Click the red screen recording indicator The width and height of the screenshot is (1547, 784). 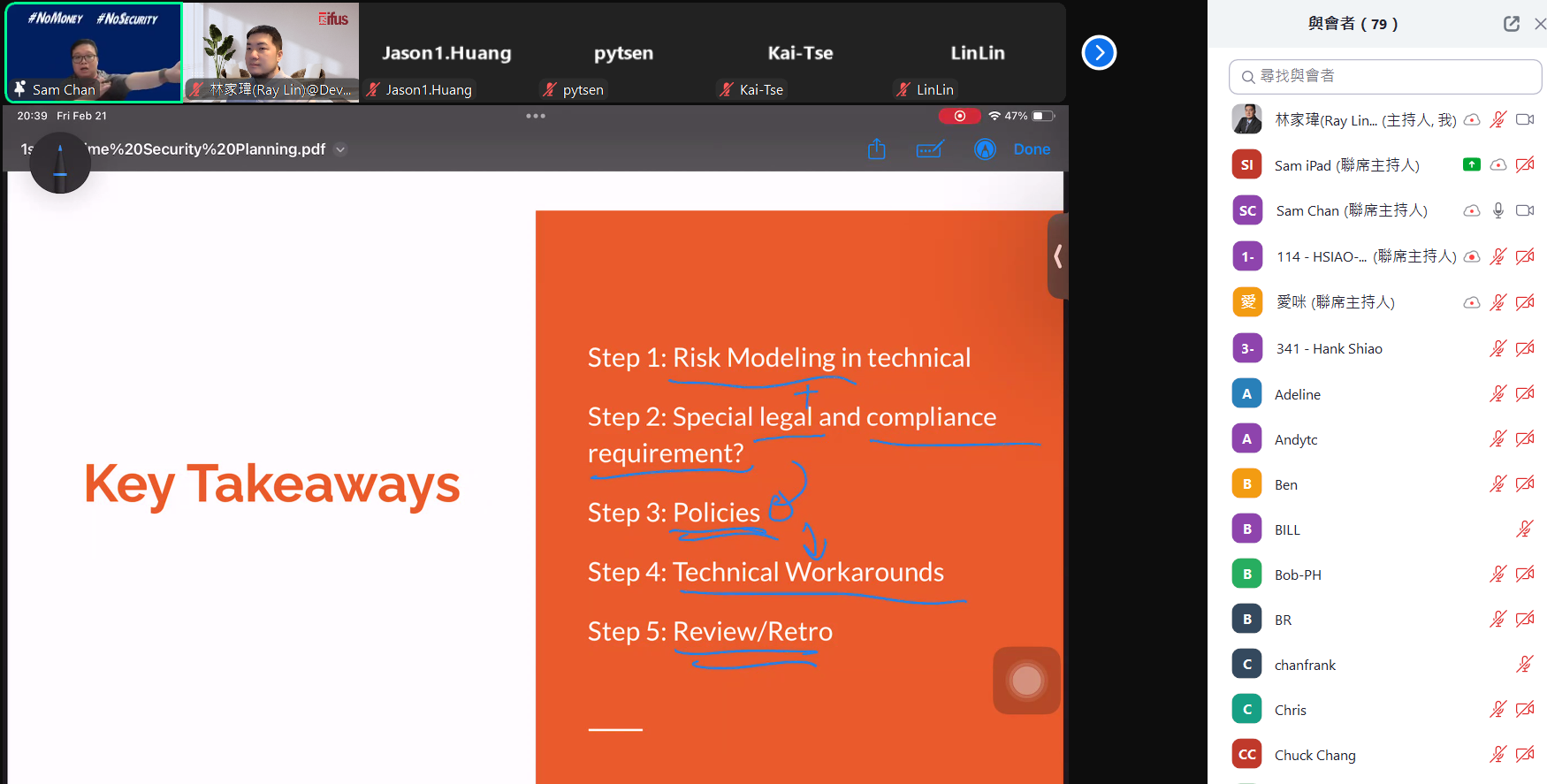pos(959,116)
